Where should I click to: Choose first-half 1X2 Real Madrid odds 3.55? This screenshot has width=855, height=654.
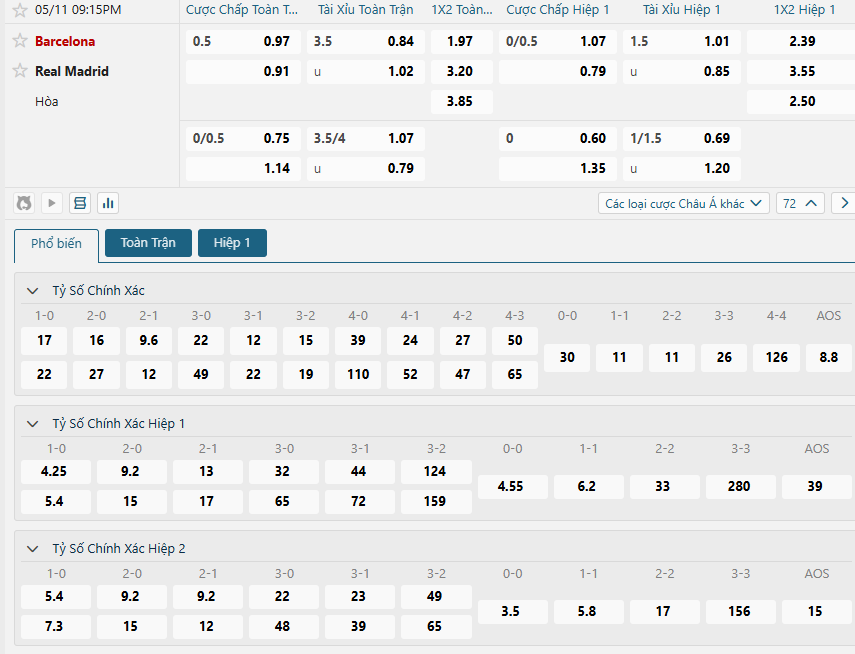(x=801, y=71)
